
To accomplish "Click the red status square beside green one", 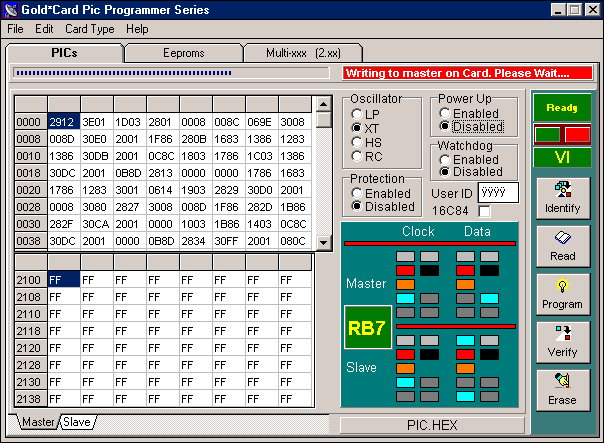I will coord(577,135).
